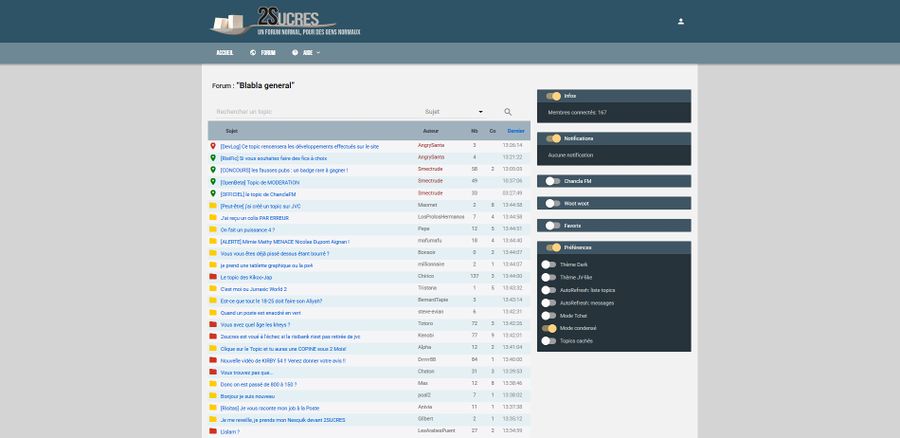Click red folder icon of Kikoo-Jap topic

coord(213,276)
